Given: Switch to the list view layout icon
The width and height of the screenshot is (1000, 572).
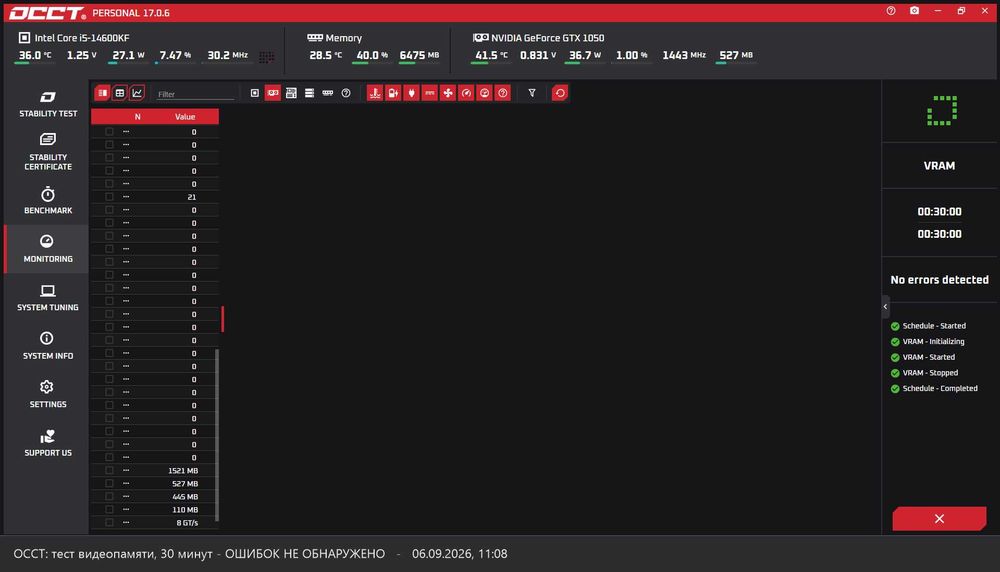Looking at the screenshot, I should [102, 93].
